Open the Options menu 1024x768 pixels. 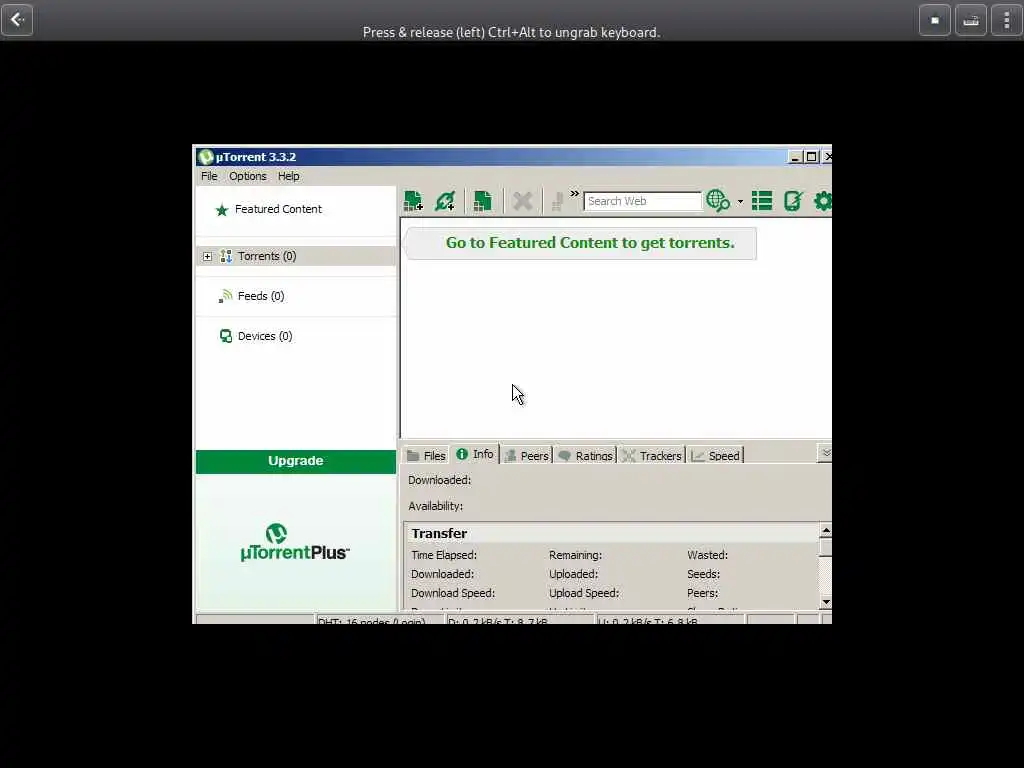248,176
